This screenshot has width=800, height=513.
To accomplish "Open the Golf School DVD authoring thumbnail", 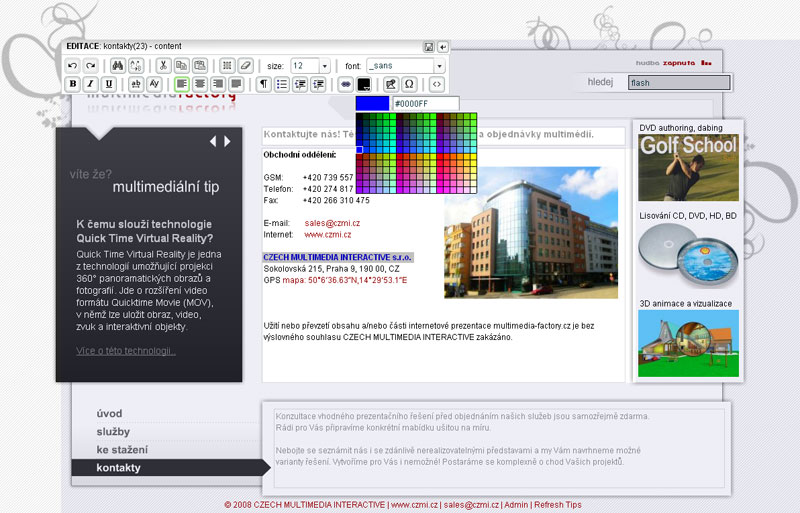I will pos(688,167).
